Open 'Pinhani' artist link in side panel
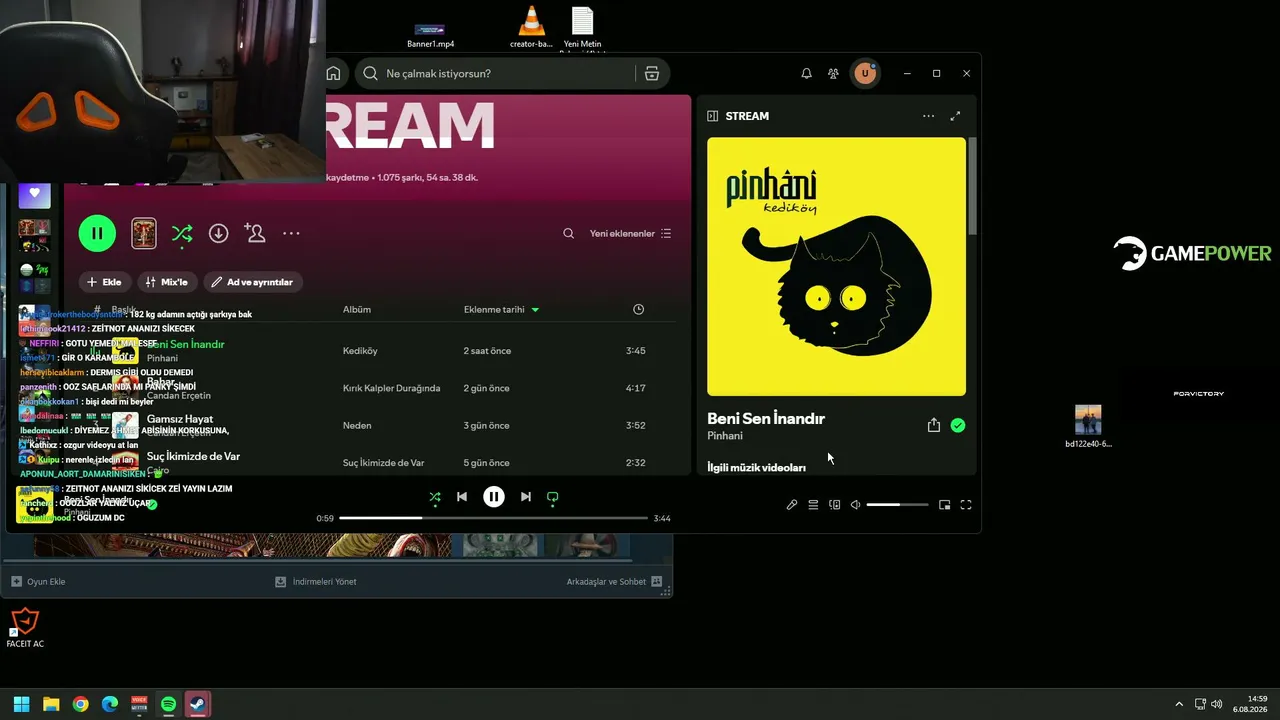Screen dimensions: 1280x720 point(725,436)
